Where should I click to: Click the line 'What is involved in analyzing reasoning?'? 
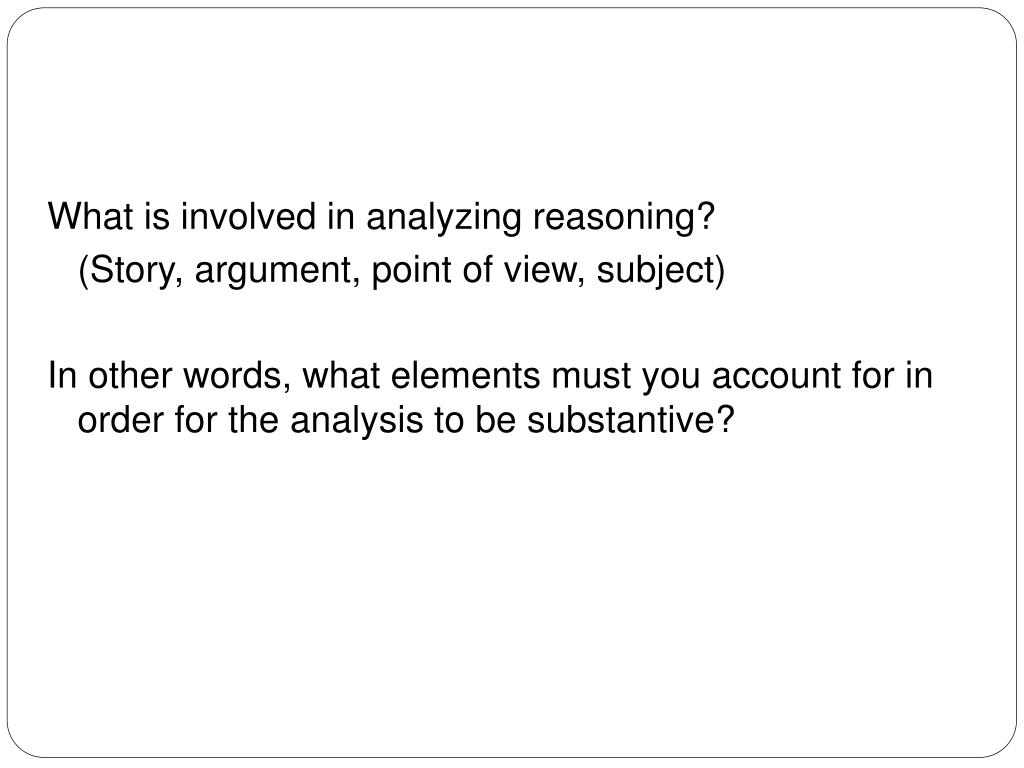381,217
